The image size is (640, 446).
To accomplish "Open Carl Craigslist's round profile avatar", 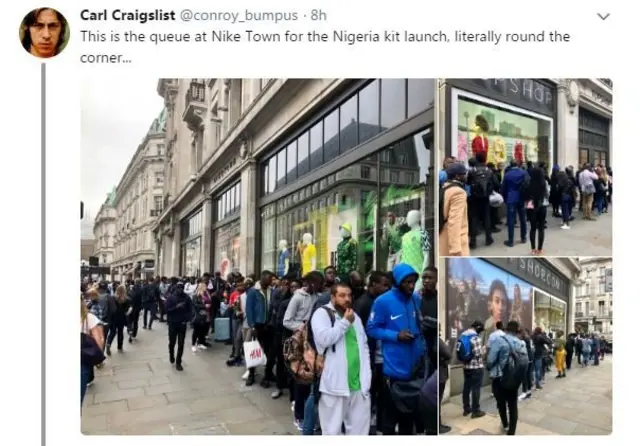I will coord(44,33).
